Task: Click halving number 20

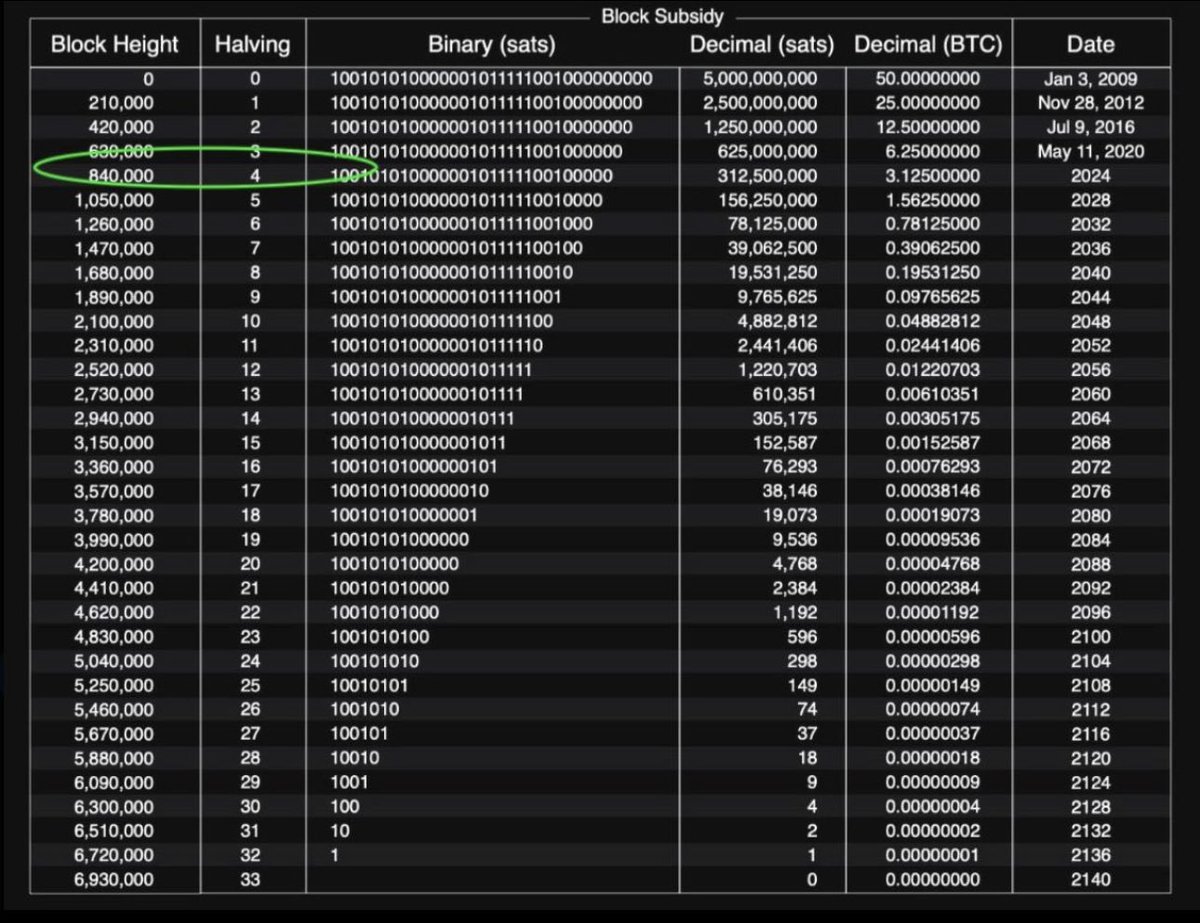Action: tap(251, 565)
